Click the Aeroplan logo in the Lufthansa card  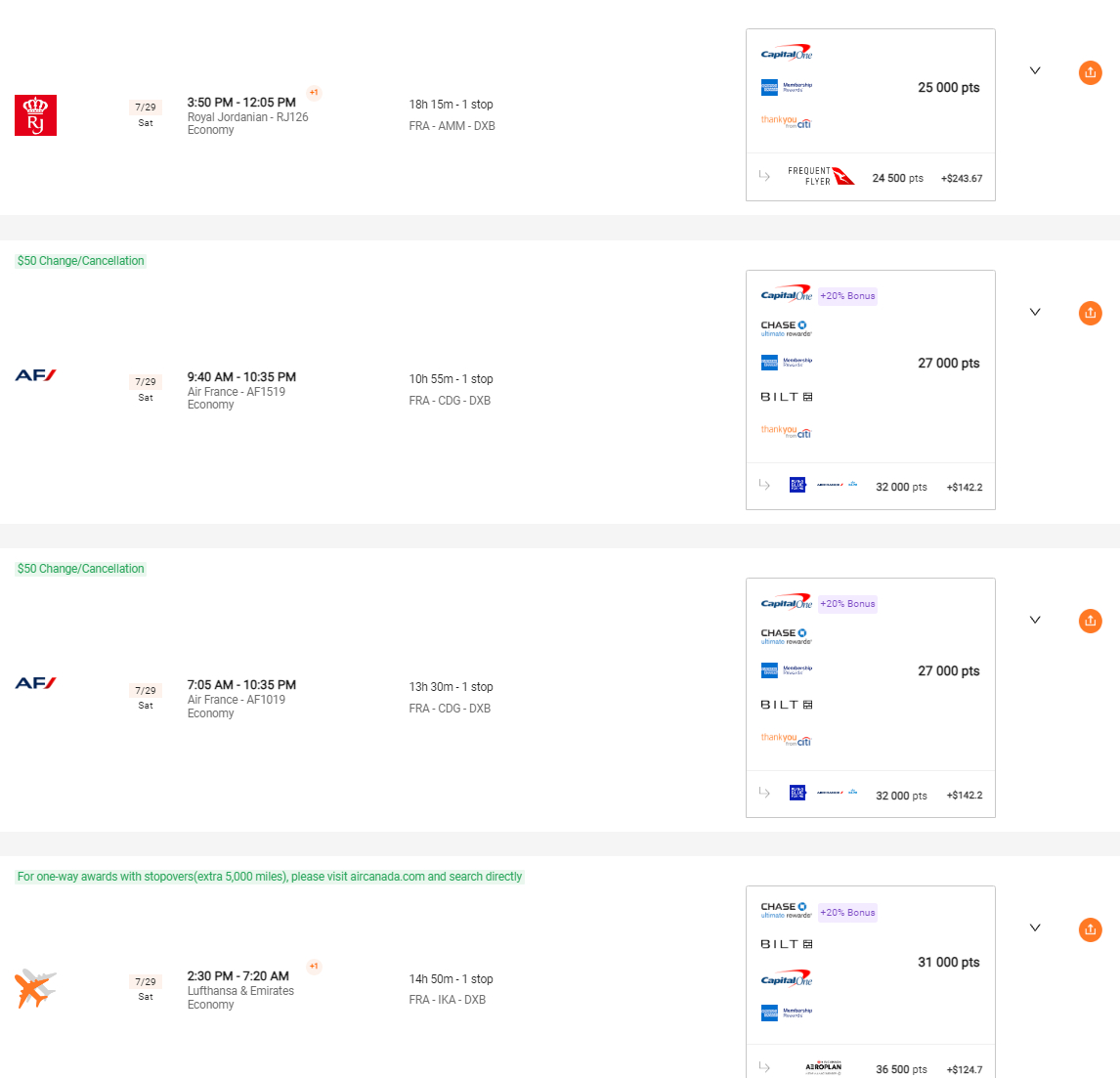(824, 1067)
